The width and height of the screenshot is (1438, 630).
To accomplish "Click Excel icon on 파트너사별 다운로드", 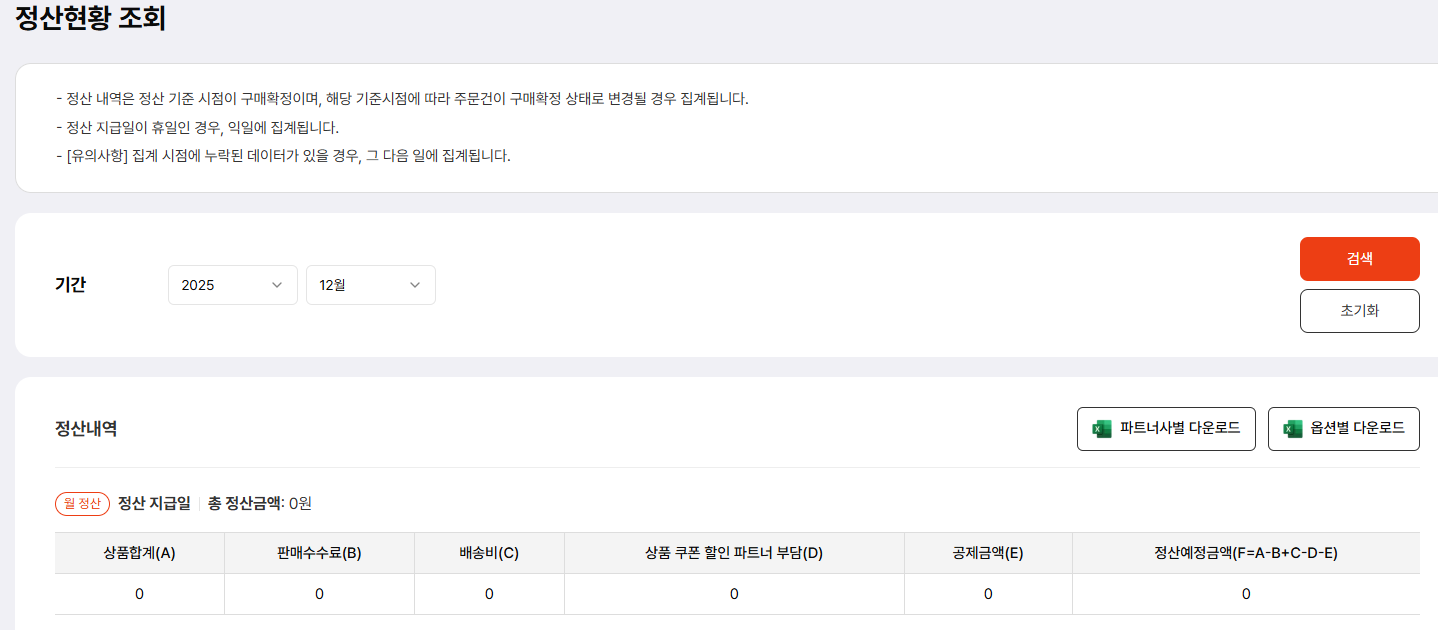I will pos(1102,429).
